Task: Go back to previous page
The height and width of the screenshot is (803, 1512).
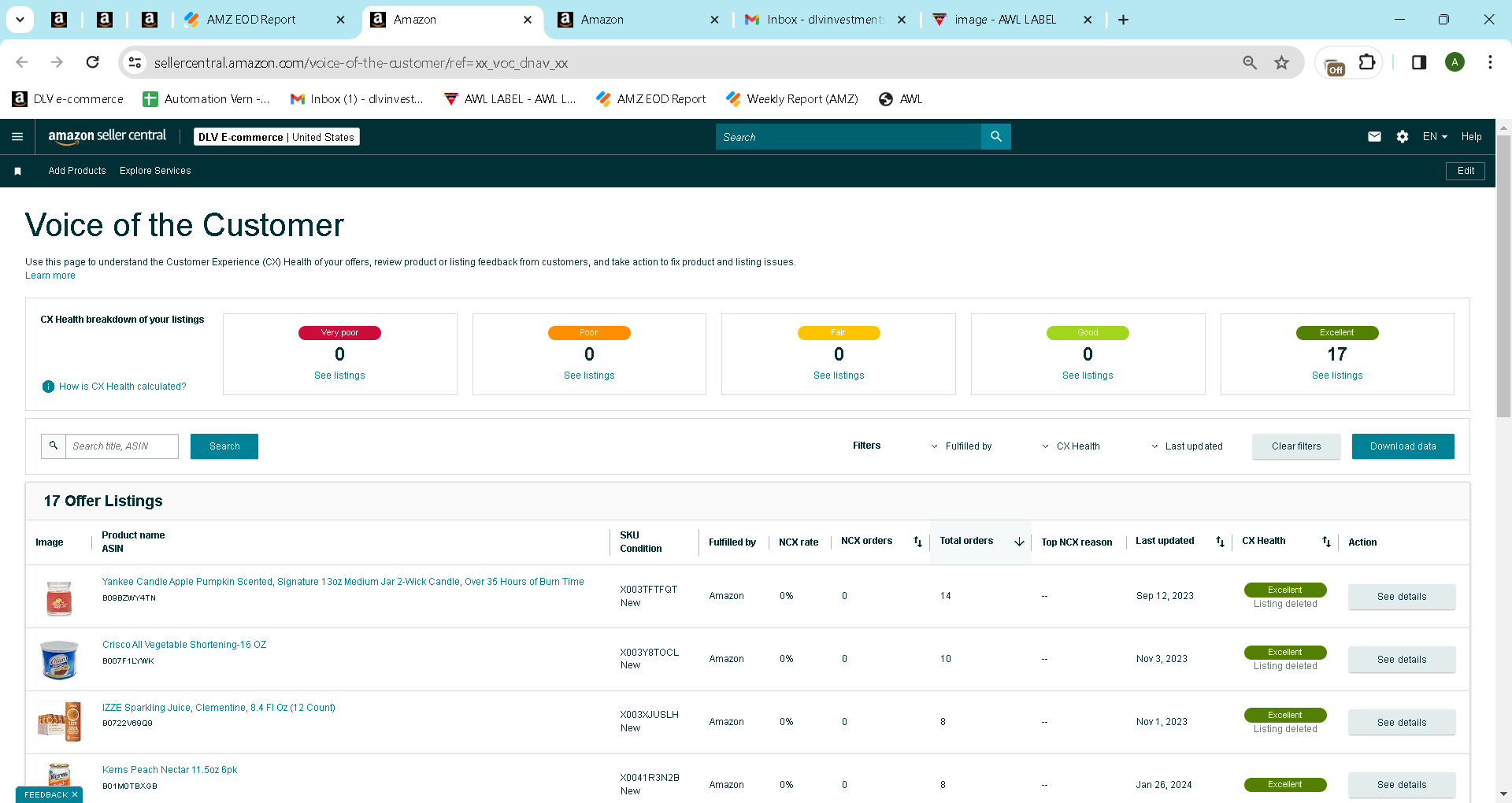Action: tap(22, 62)
